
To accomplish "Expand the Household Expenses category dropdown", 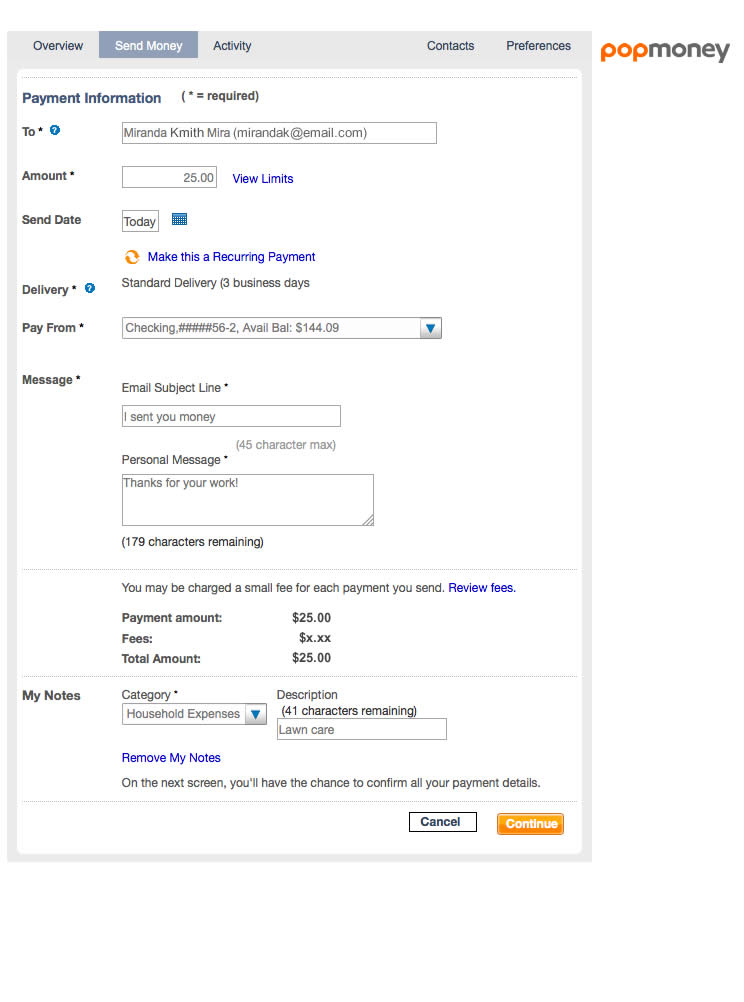I will (257, 714).
